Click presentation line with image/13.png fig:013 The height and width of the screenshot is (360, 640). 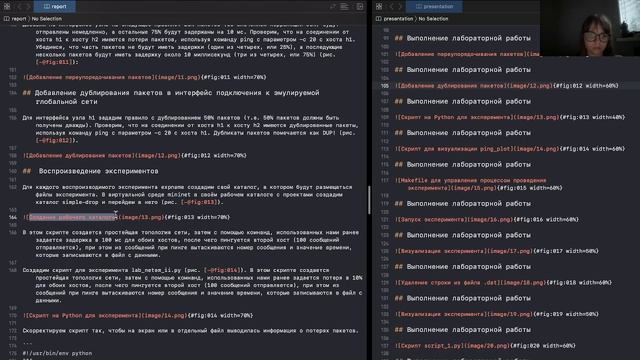click(510, 117)
